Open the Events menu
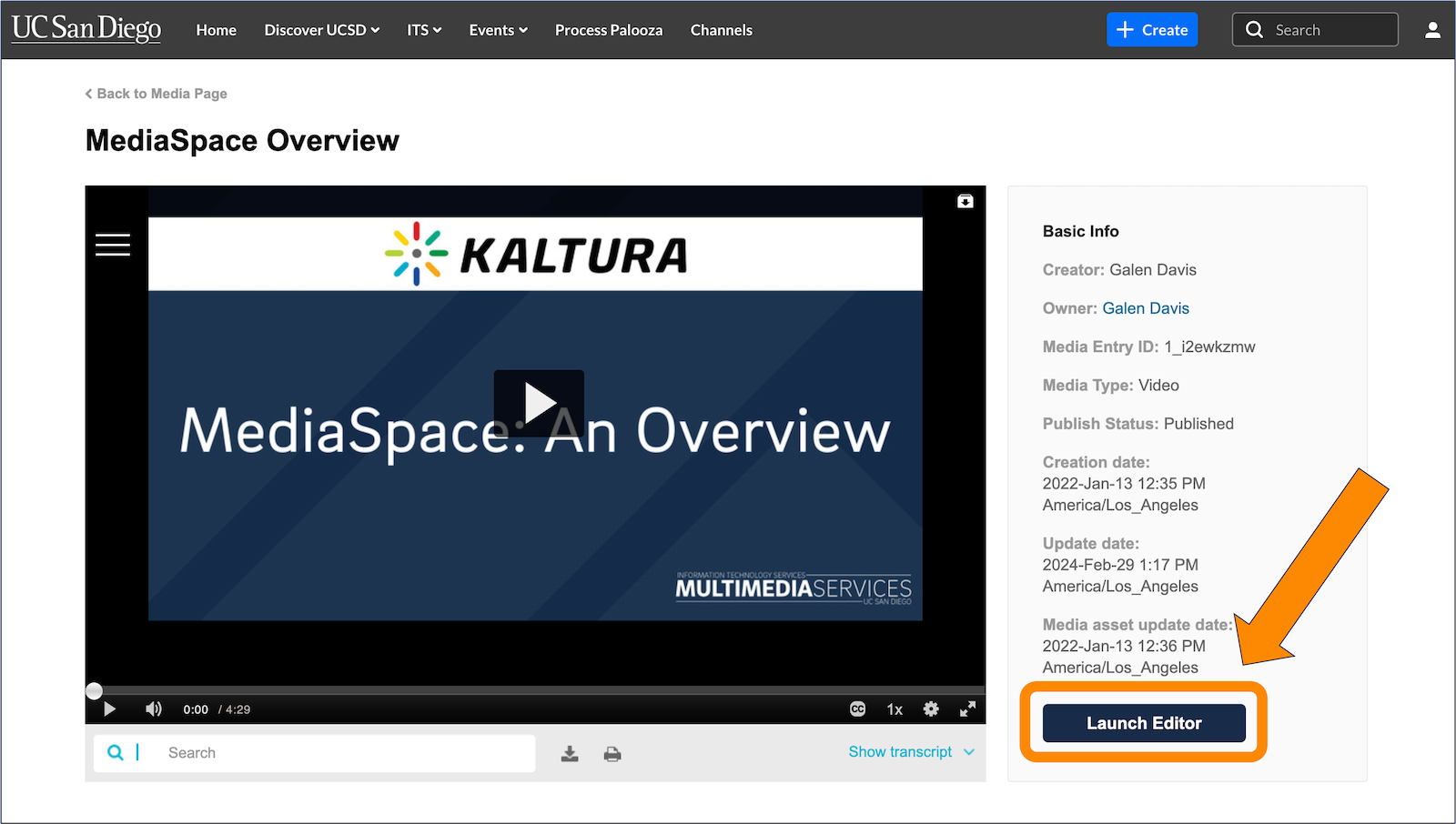This screenshot has width=1456, height=824. coord(497,29)
